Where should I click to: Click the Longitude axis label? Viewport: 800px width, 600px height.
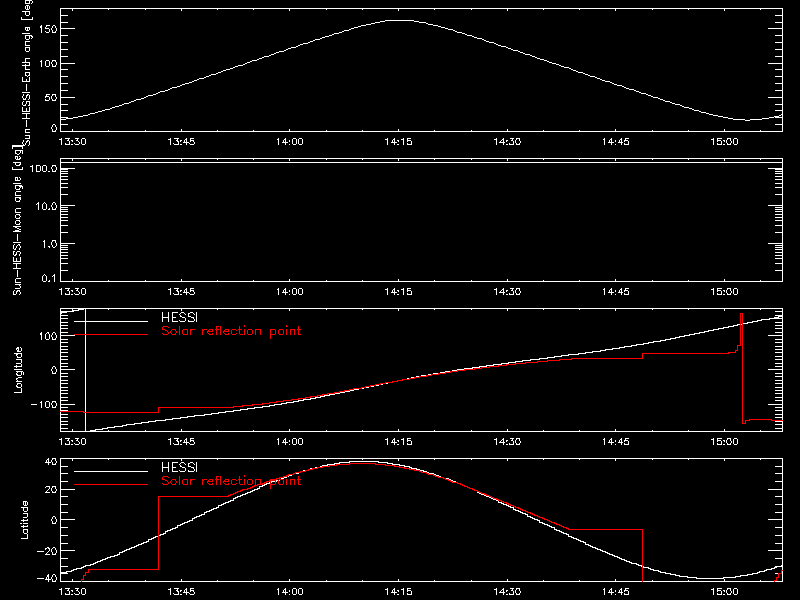[18, 370]
